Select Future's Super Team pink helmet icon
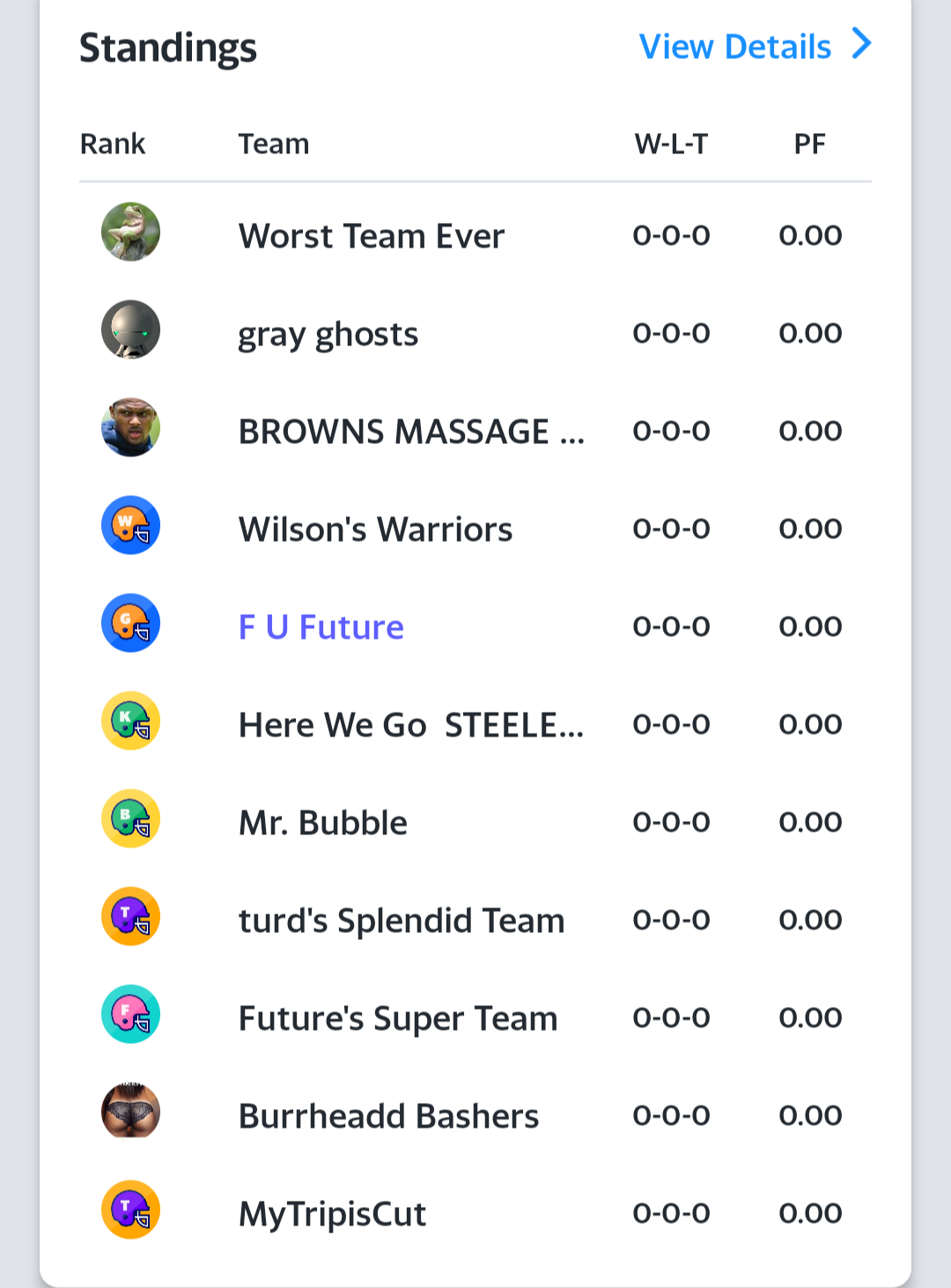The width and height of the screenshot is (951, 1288). coord(130,1014)
